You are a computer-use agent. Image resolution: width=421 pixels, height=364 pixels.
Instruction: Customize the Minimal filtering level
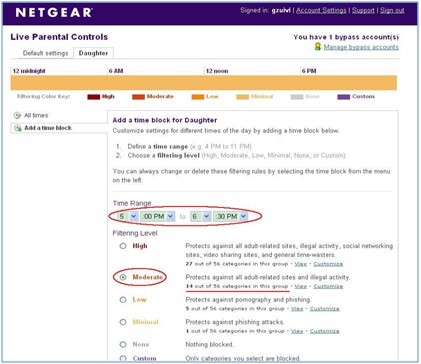(325, 331)
